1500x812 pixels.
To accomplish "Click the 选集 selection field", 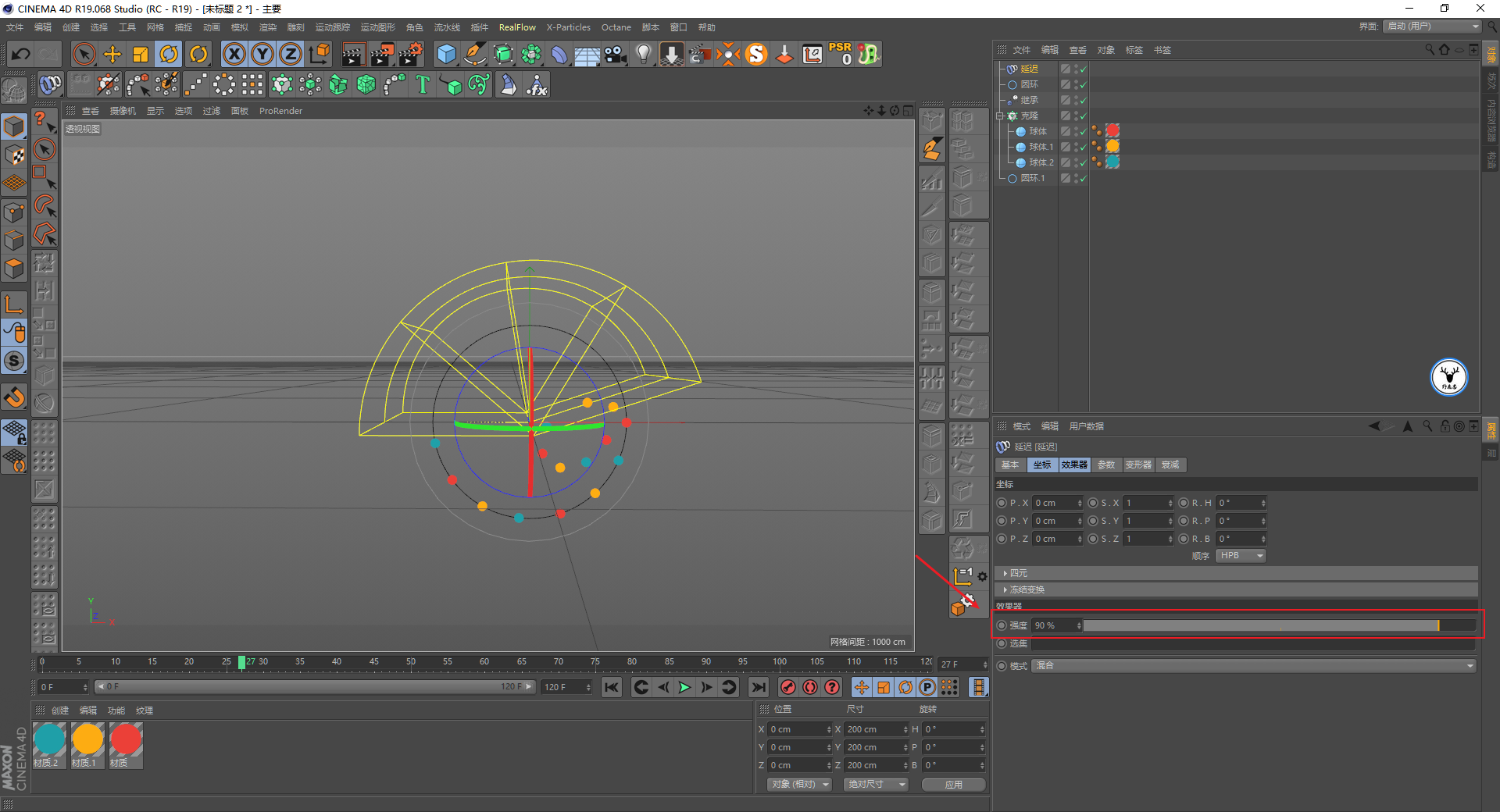I will tap(1254, 644).
